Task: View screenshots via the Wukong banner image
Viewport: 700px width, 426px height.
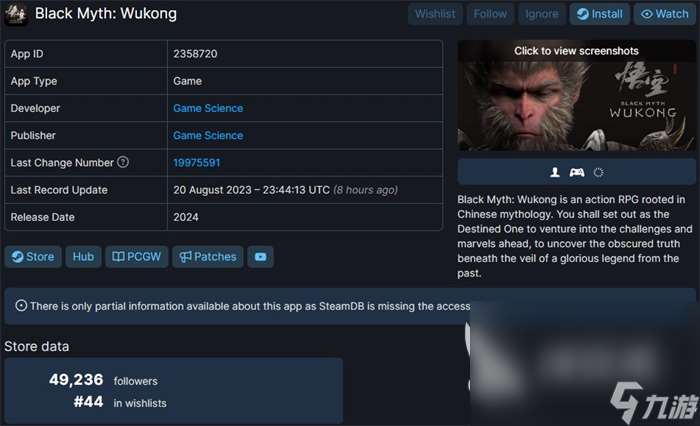Action: (576, 96)
